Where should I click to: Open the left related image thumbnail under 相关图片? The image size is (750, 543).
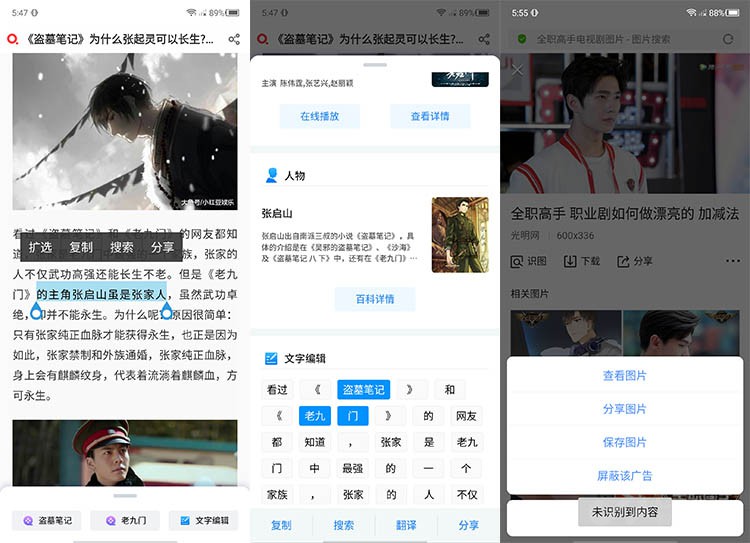point(566,333)
